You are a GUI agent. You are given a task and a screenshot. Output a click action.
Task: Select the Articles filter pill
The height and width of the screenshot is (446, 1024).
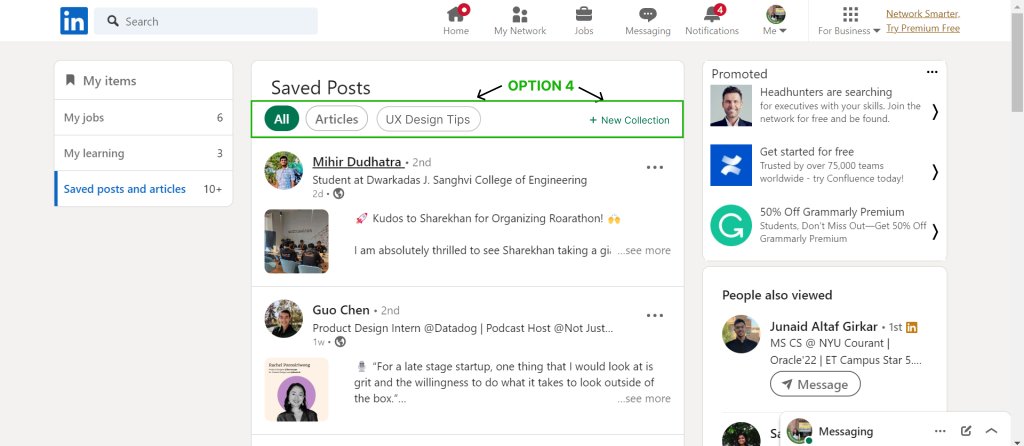point(337,119)
